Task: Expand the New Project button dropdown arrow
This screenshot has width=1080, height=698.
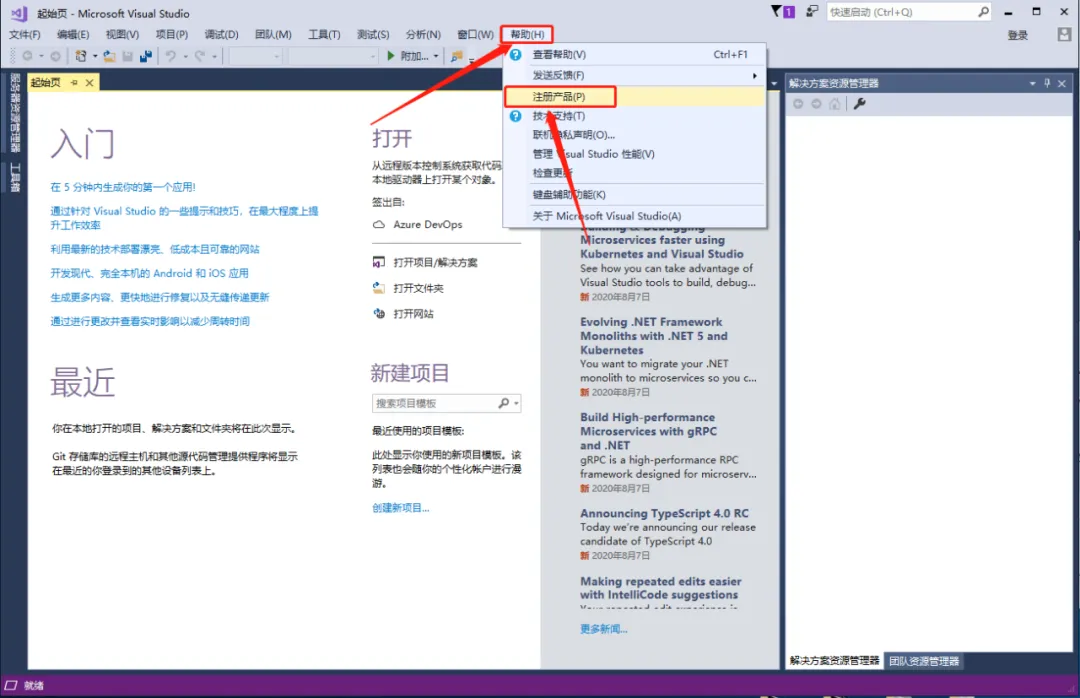Action: pyautogui.click(x=94, y=57)
